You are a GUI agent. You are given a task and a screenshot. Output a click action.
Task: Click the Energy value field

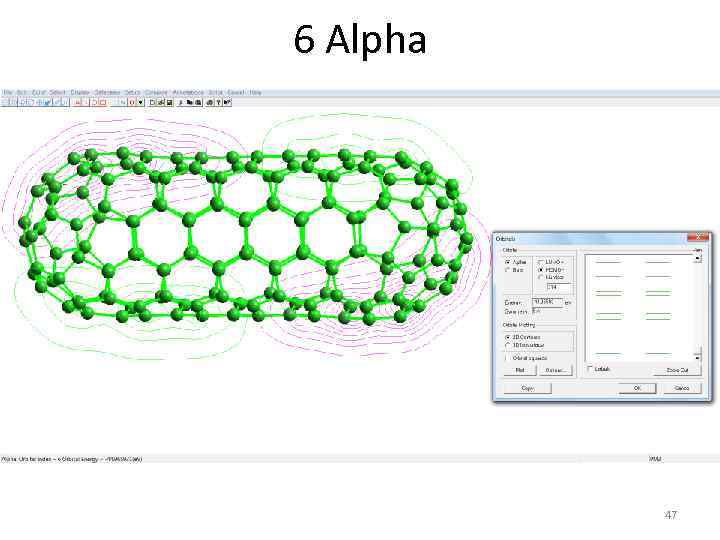point(547,303)
